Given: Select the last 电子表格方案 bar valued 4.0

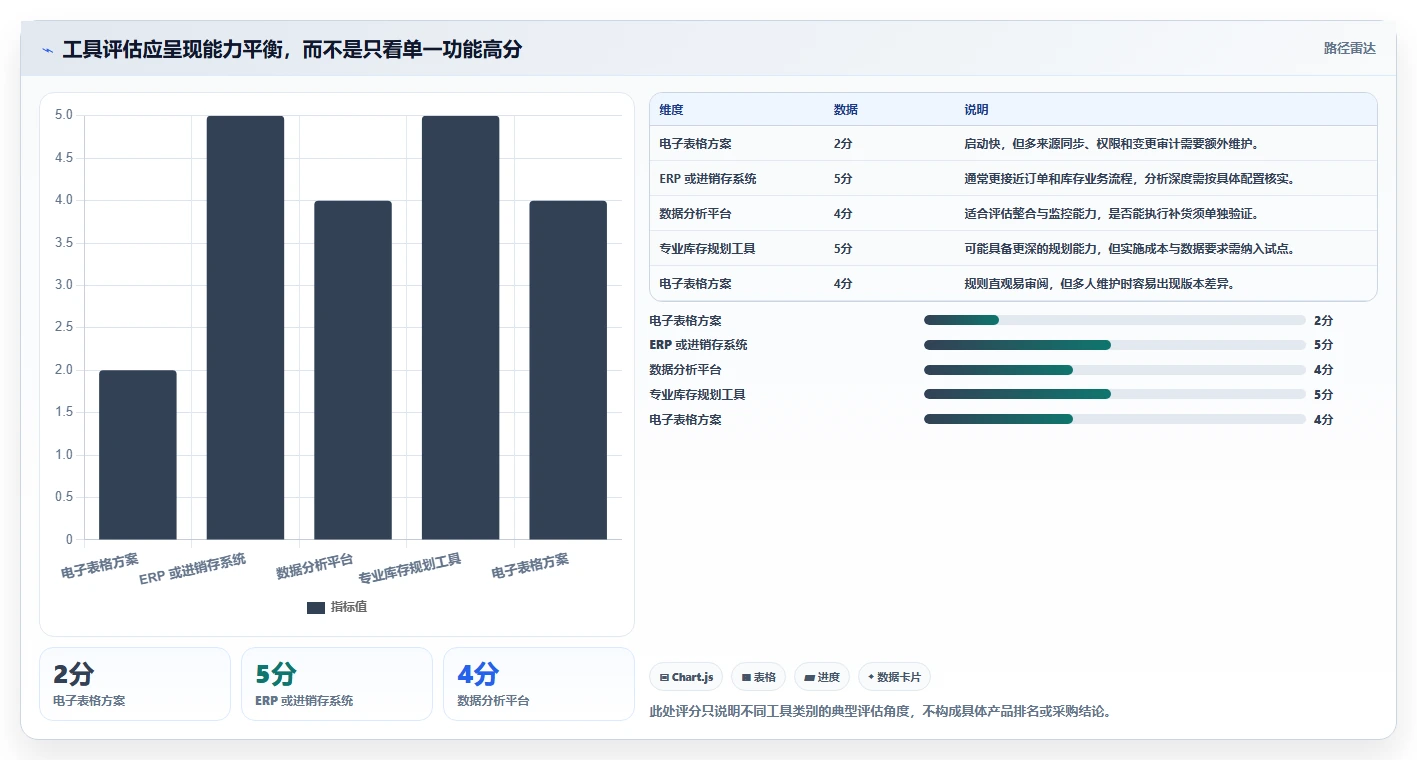Looking at the screenshot, I should (568, 370).
